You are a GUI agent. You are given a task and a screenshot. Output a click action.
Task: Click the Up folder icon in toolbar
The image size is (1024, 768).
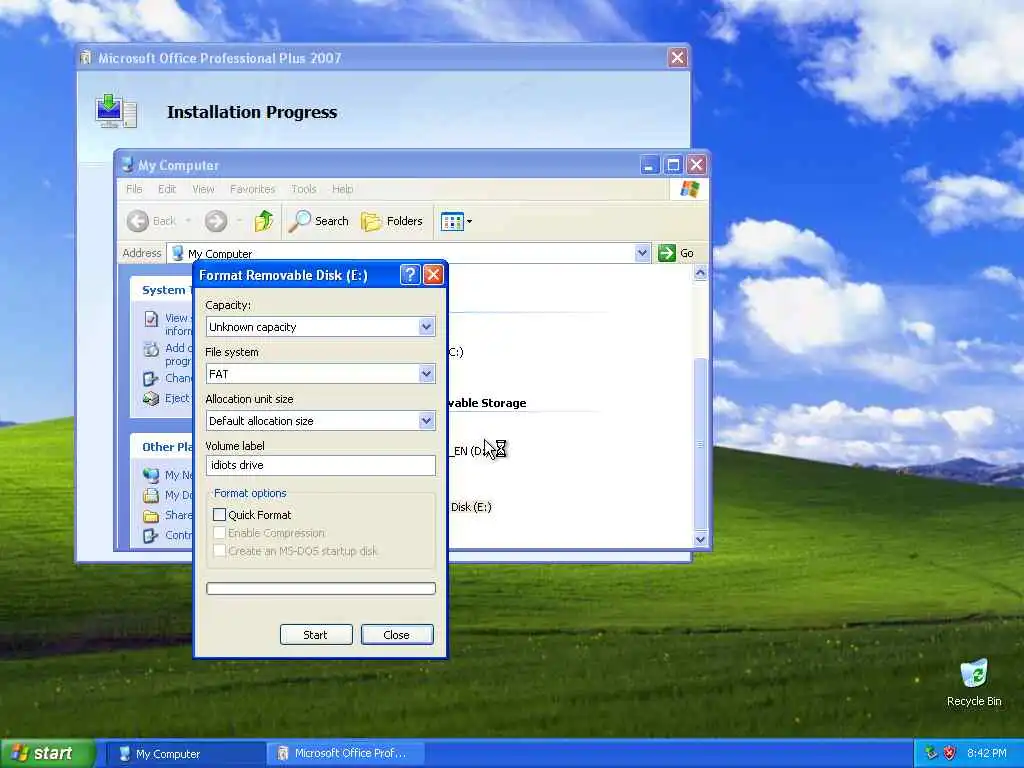[264, 221]
